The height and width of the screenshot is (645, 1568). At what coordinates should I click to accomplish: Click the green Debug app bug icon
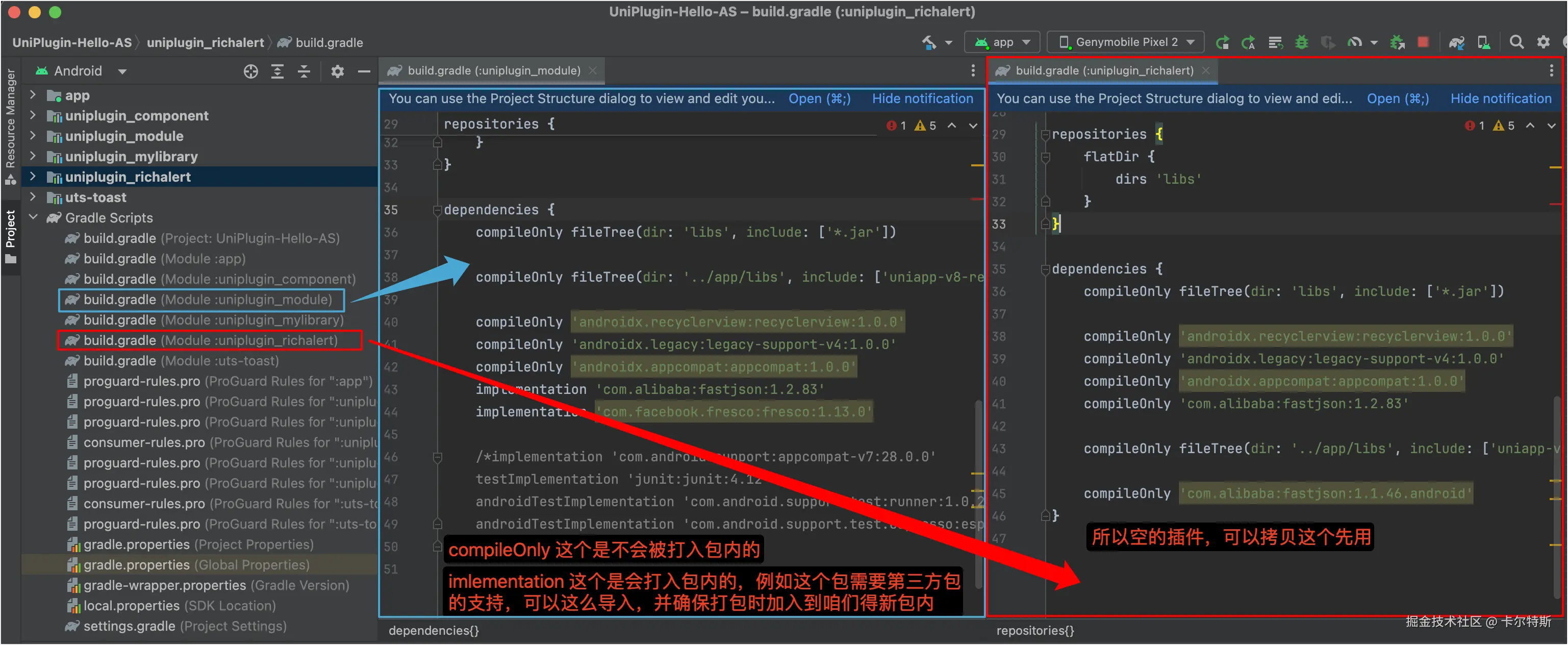point(1301,42)
